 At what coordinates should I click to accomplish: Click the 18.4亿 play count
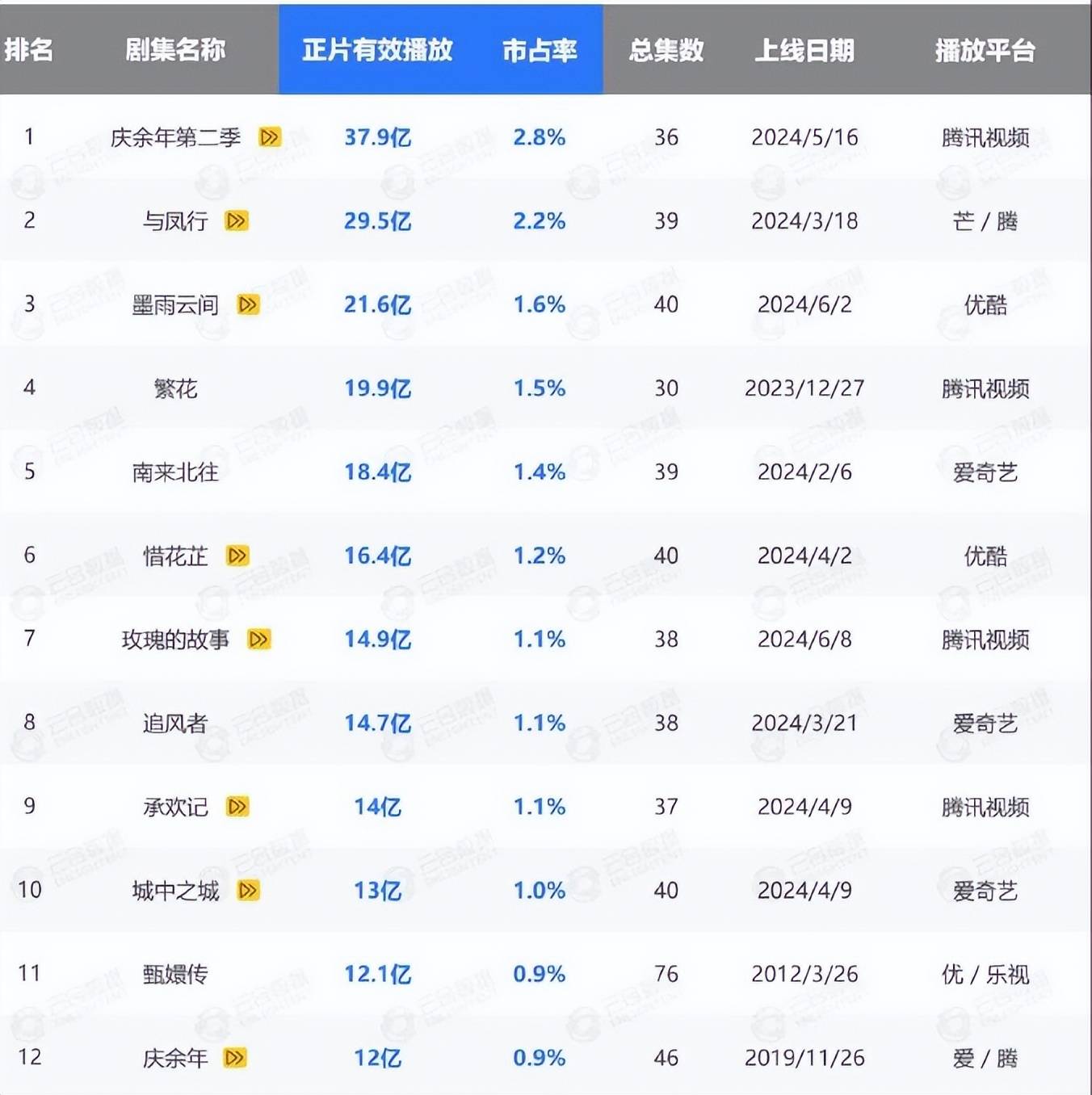point(377,472)
